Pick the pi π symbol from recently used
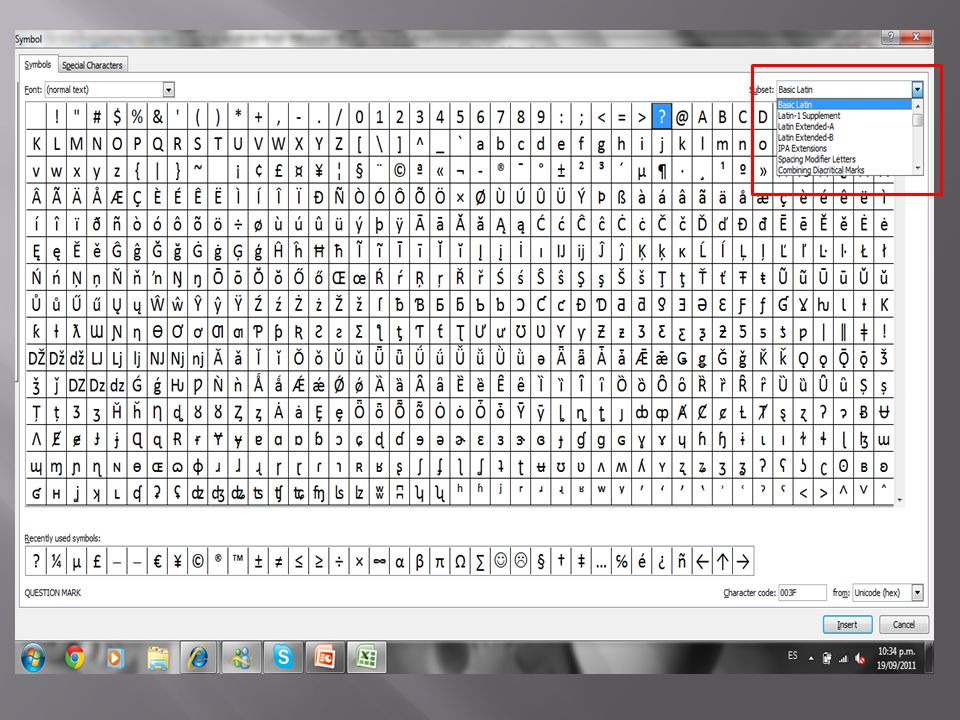 click(440, 561)
